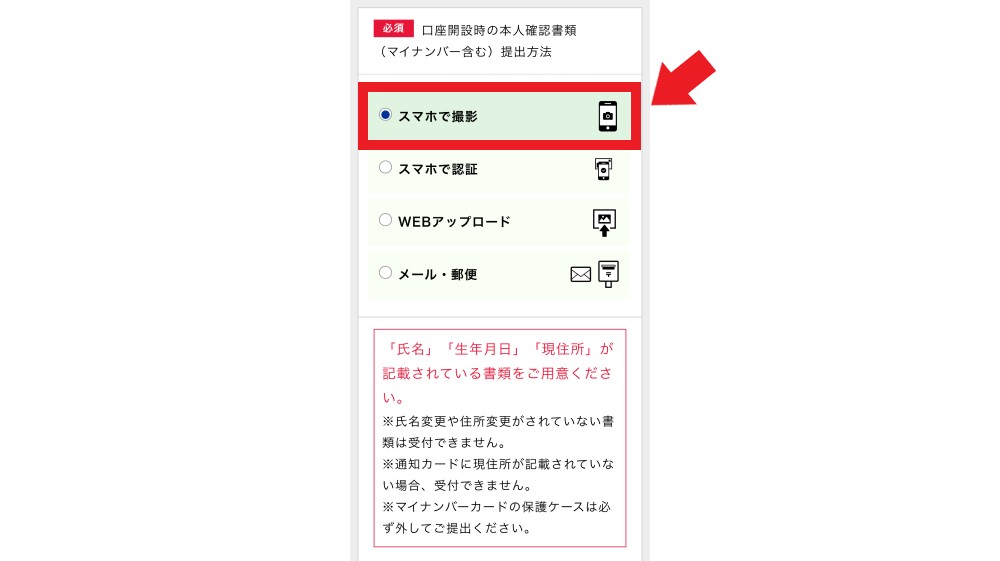Click the red 必須 badge
The height and width of the screenshot is (561, 1000).
click(393, 29)
